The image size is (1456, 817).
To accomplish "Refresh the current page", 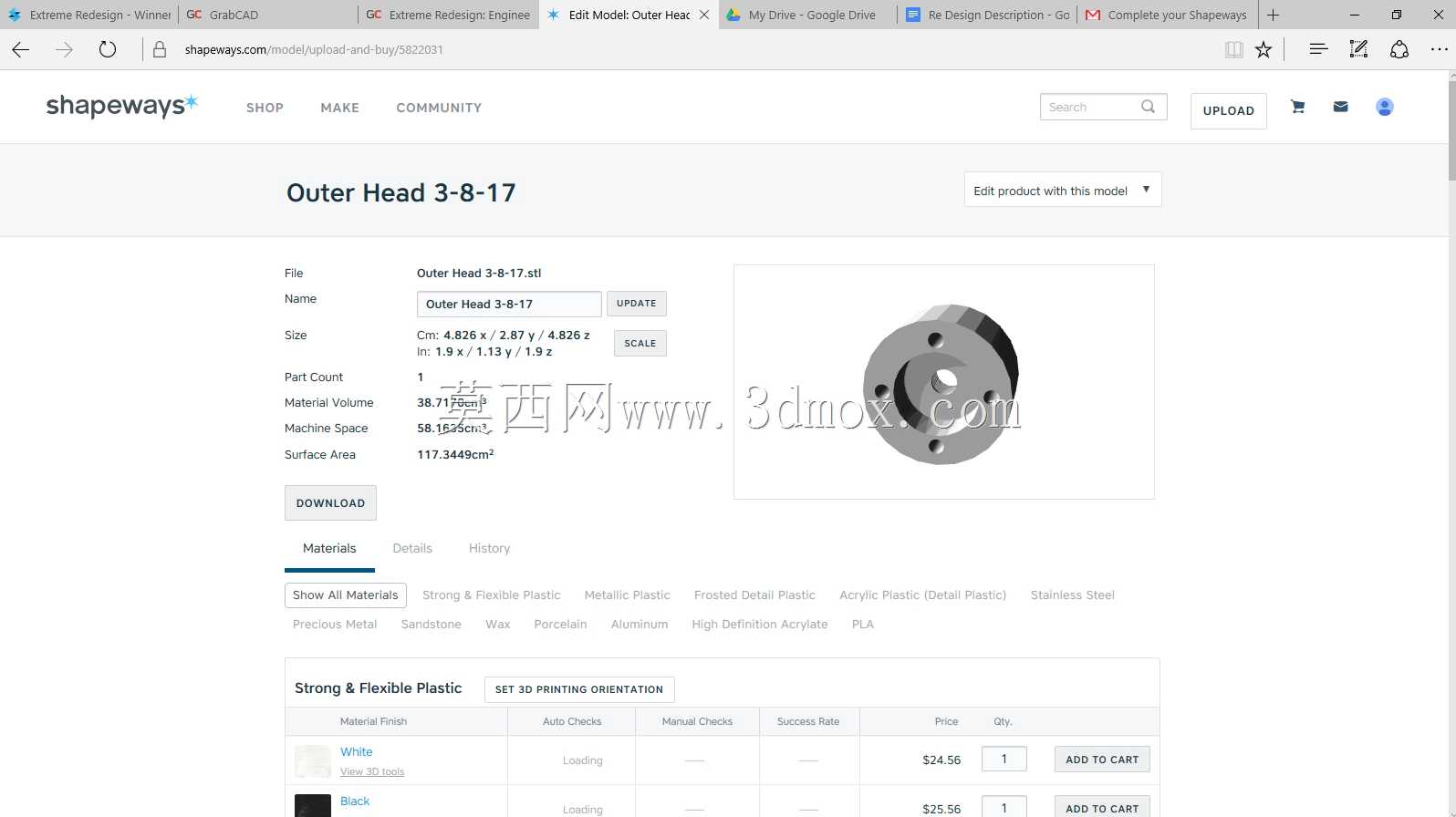I will click(108, 49).
